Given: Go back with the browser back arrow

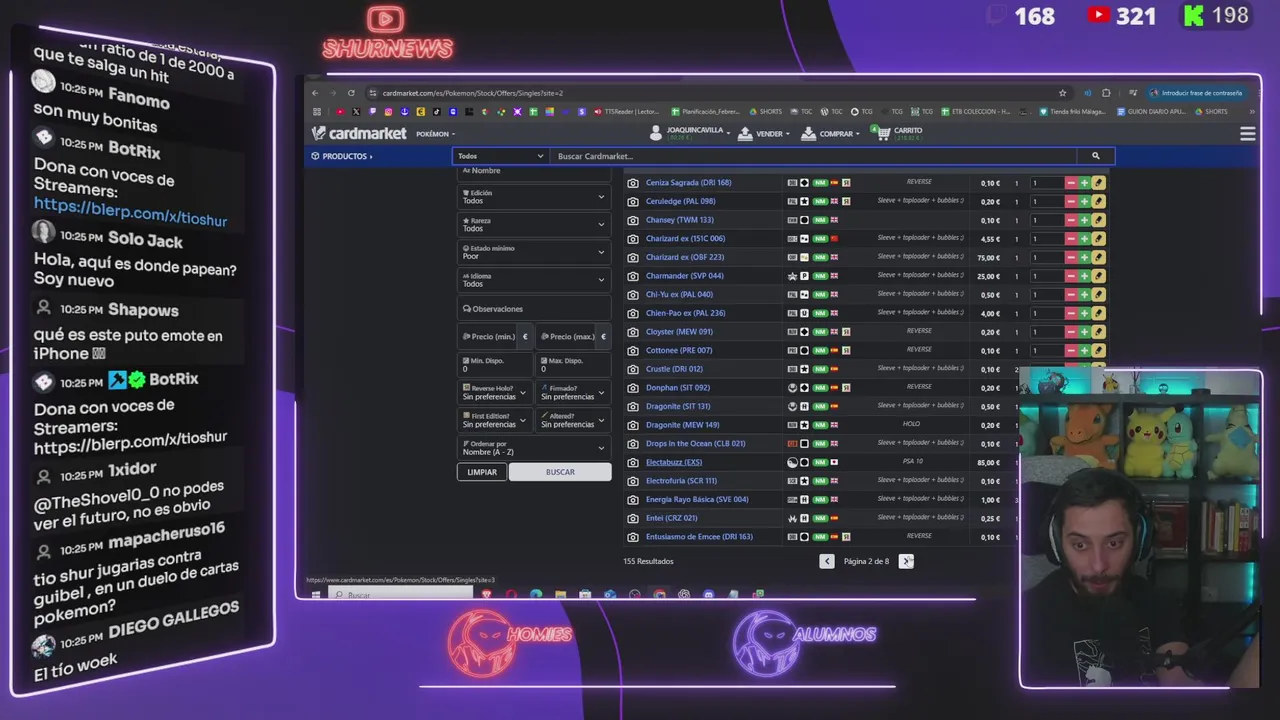Looking at the screenshot, I should pyautogui.click(x=315, y=93).
